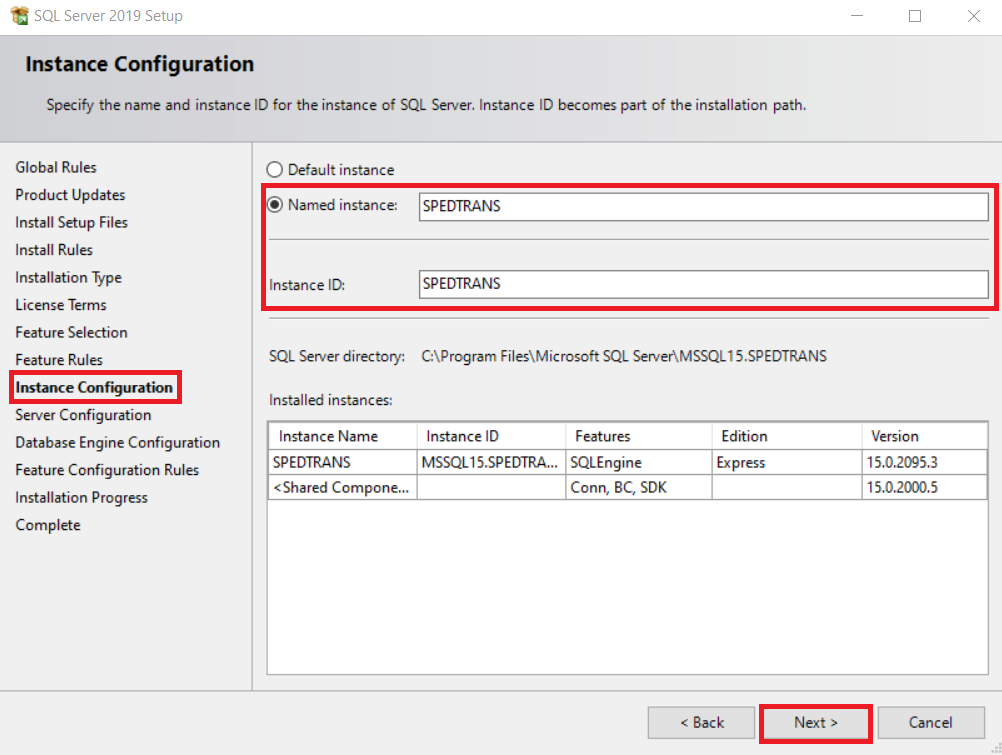Go to the Installation Progress step

pyautogui.click(x=81, y=497)
